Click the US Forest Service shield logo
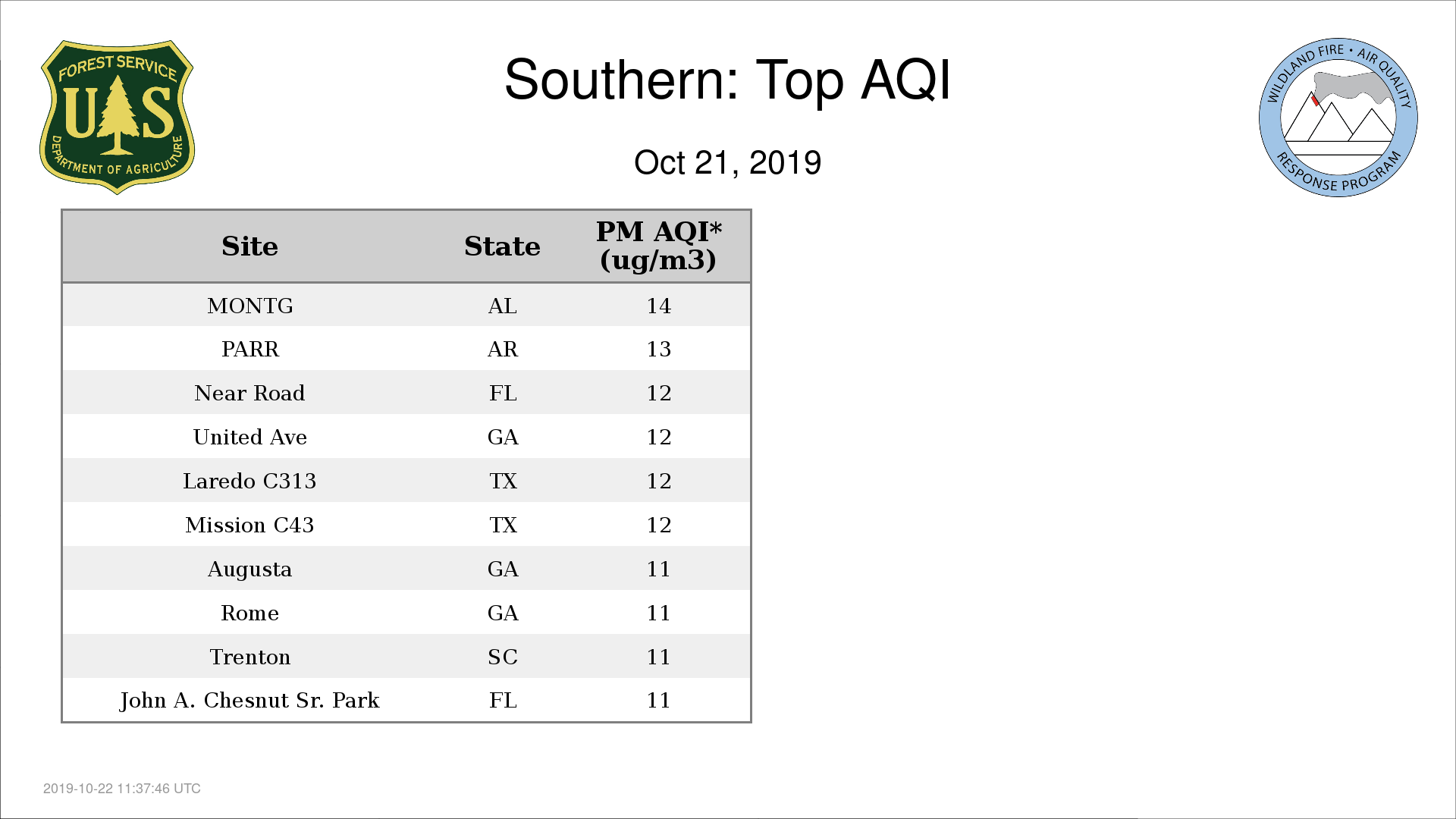 pyautogui.click(x=117, y=118)
